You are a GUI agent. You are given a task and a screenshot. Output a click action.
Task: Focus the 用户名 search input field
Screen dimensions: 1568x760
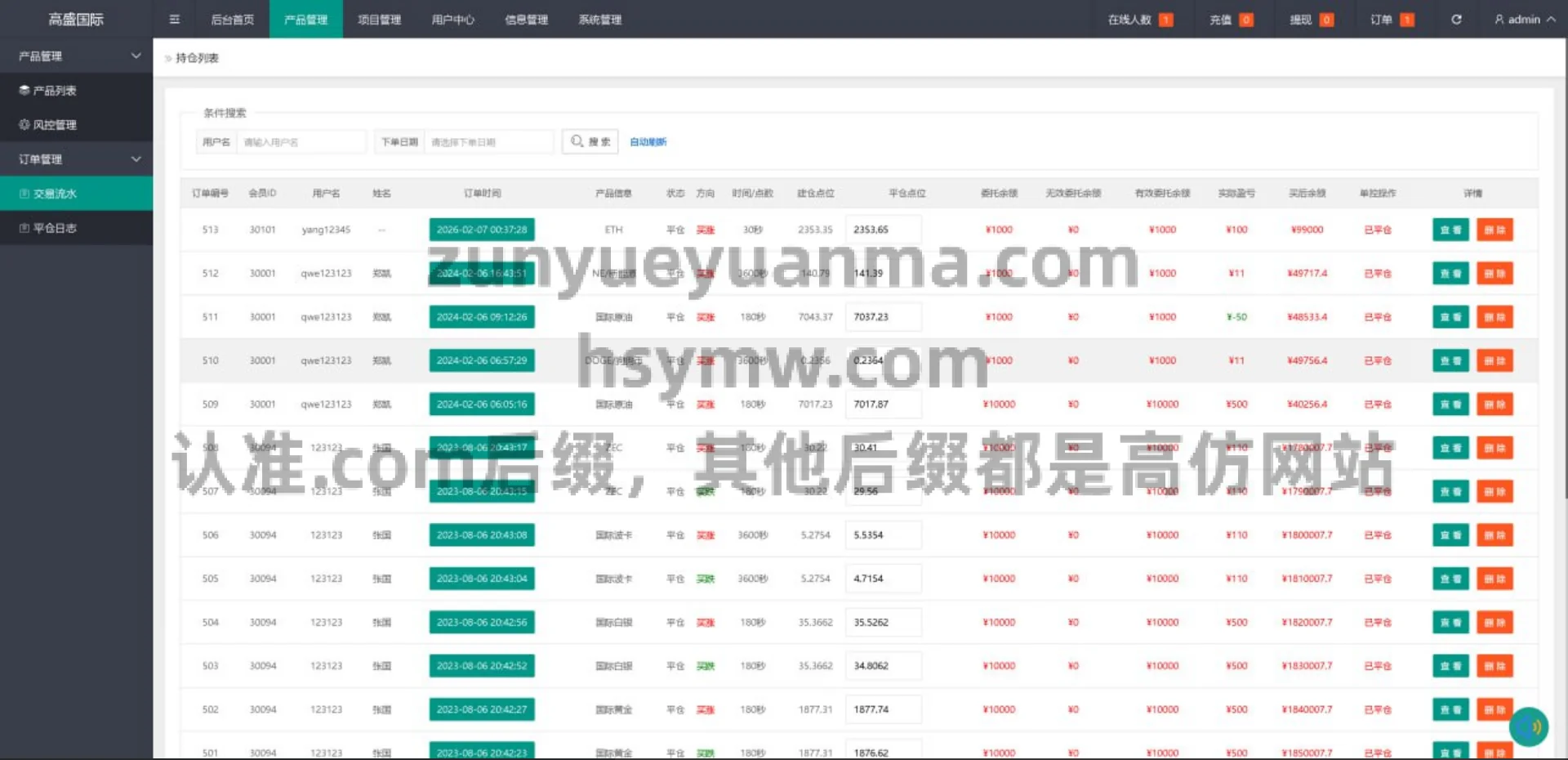click(x=301, y=142)
